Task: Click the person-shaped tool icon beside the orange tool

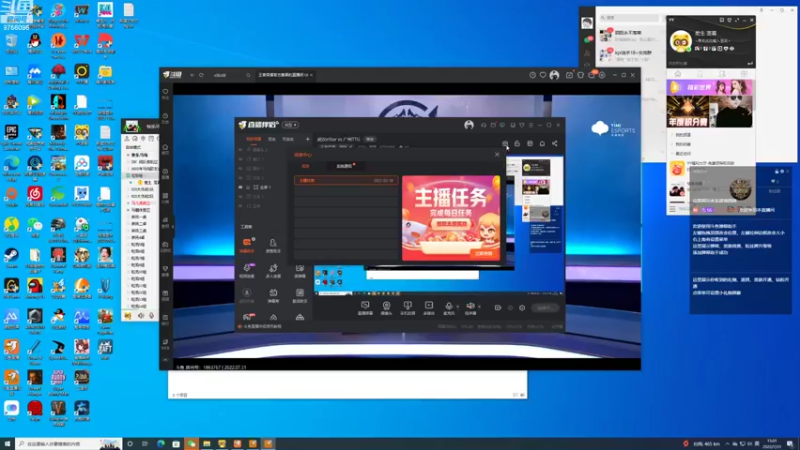Action: 273,244
